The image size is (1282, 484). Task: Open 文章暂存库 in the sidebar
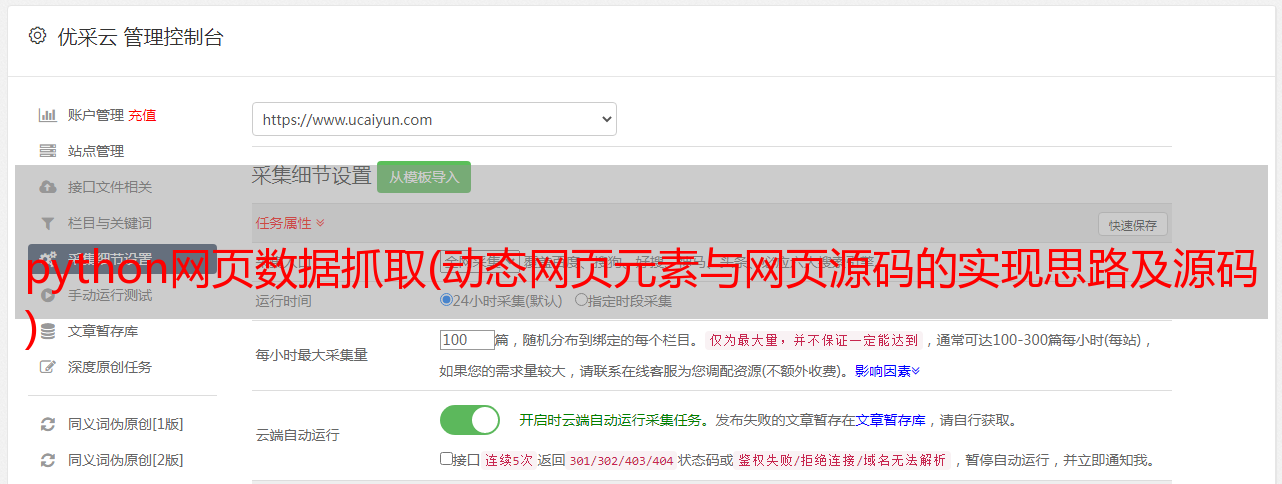pyautogui.click(x=103, y=331)
